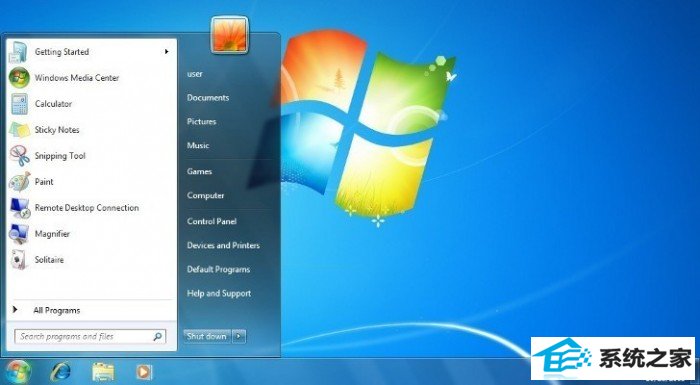Open the Sticky Notes icon
700x385 pixels.
pyautogui.click(x=19, y=130)
